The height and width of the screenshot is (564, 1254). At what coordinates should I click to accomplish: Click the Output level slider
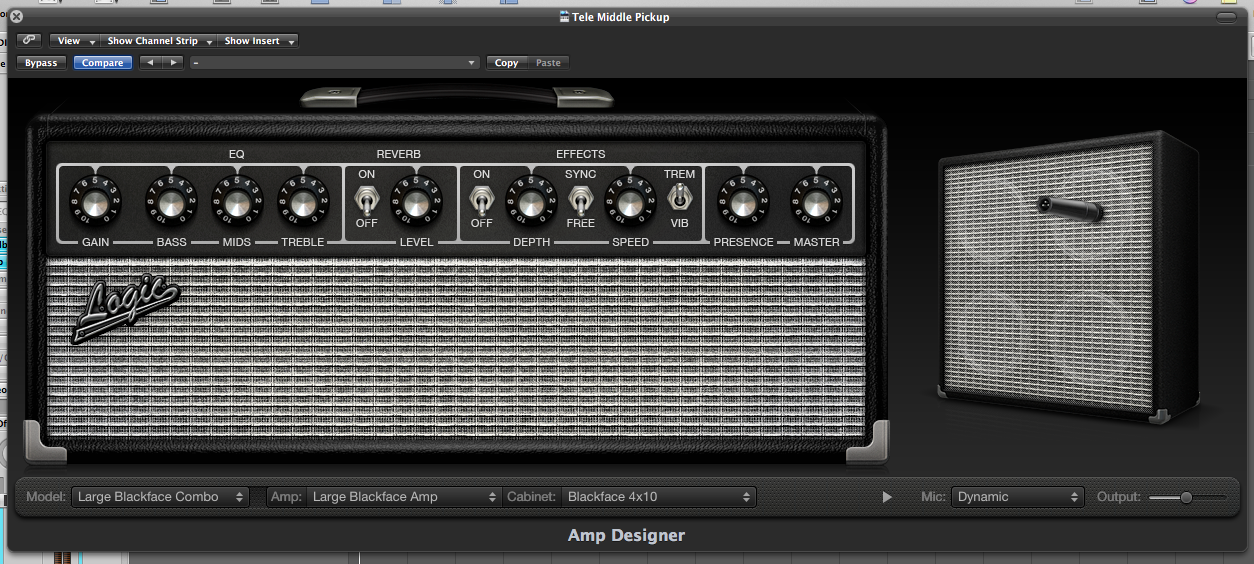[x=1188, y=497]
